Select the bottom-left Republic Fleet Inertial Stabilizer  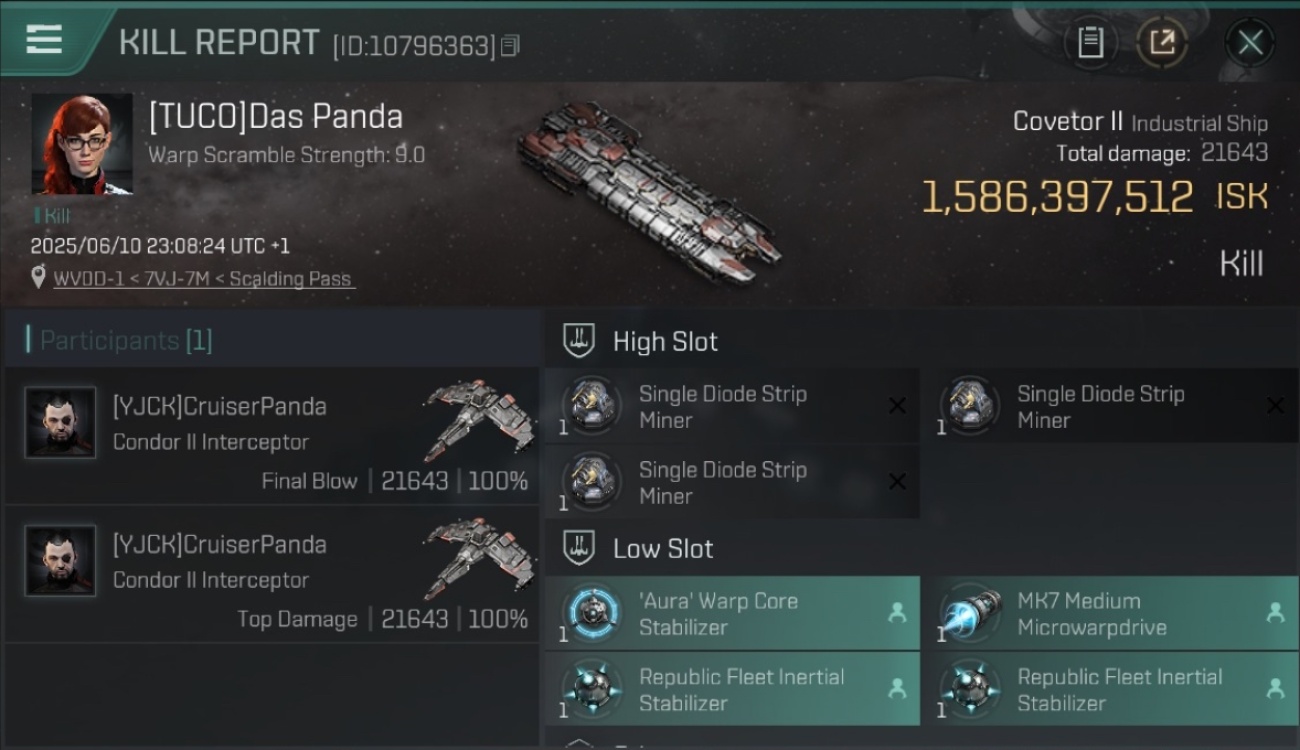732,689
